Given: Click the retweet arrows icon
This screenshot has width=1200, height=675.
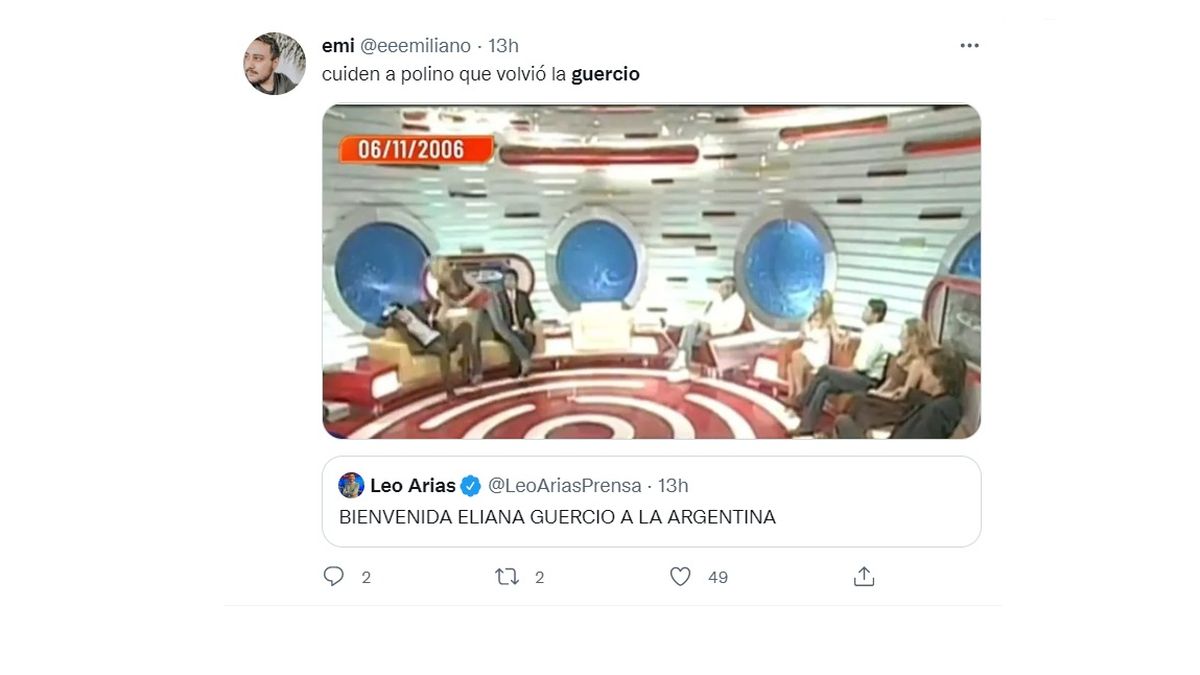Looking at the screenshot, I should (507, 576).
